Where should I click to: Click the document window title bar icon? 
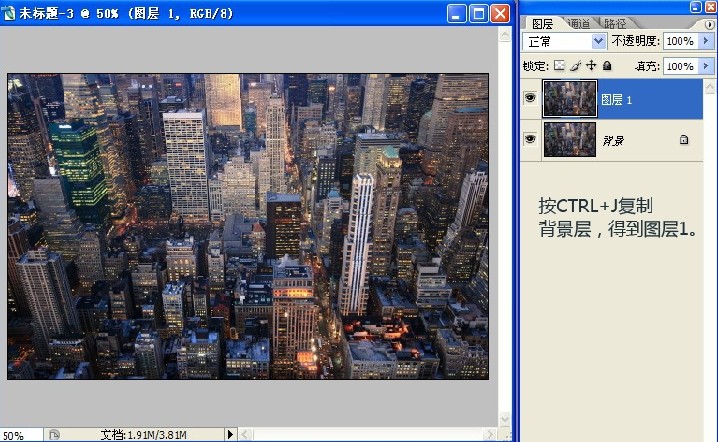10,13
